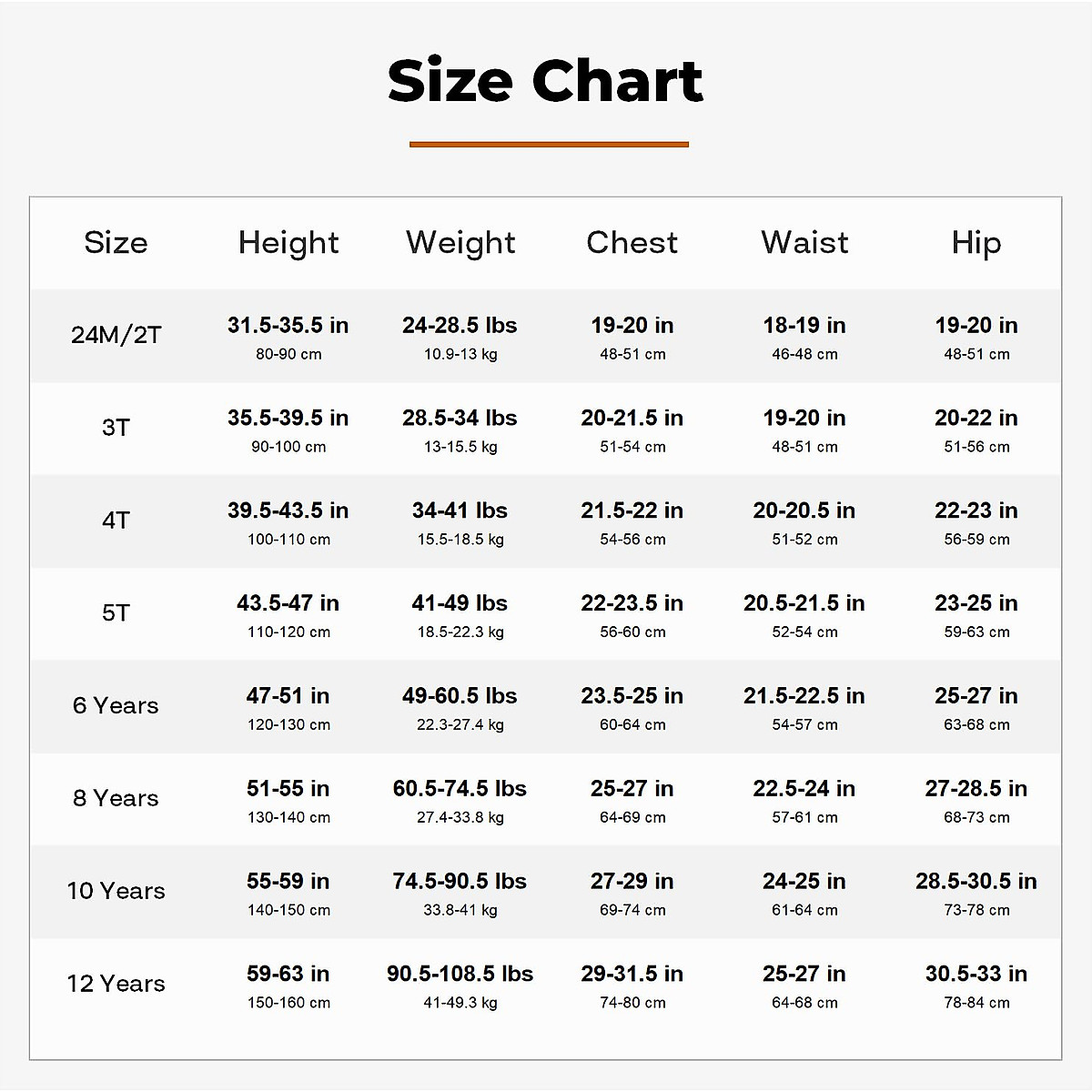Select the 24M/2T size row label
This screenshot has height=1092, width=1092.
point(116,336)
